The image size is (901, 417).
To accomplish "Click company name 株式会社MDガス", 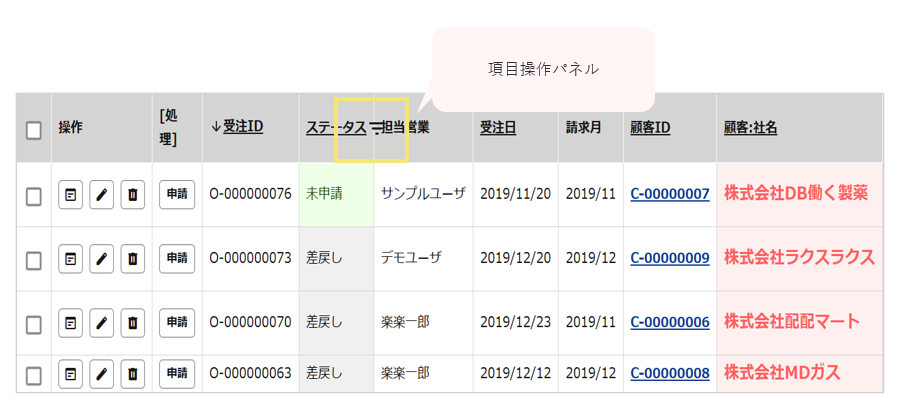I will click(782, 373).
